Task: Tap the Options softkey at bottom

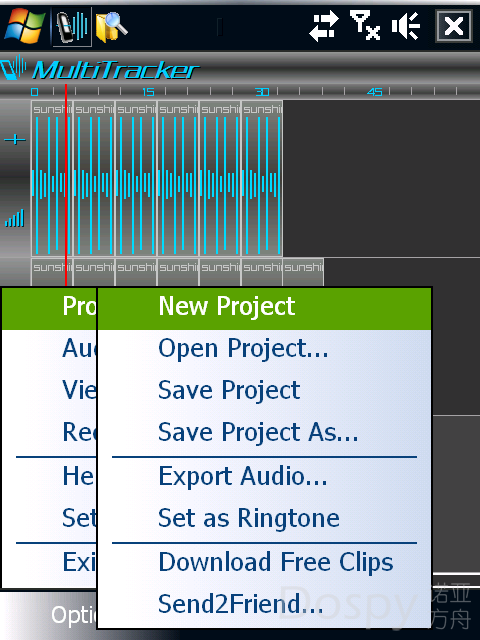Action: coord(73,616)
